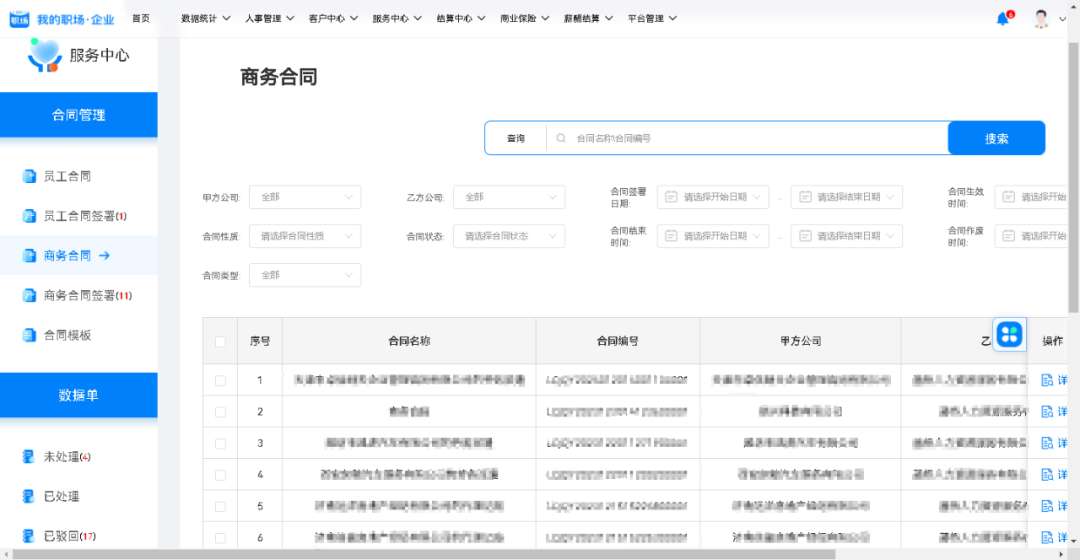Click the 数据单 section header
The width and height of the screenshot is (1080, 560).
coord(79,395)
